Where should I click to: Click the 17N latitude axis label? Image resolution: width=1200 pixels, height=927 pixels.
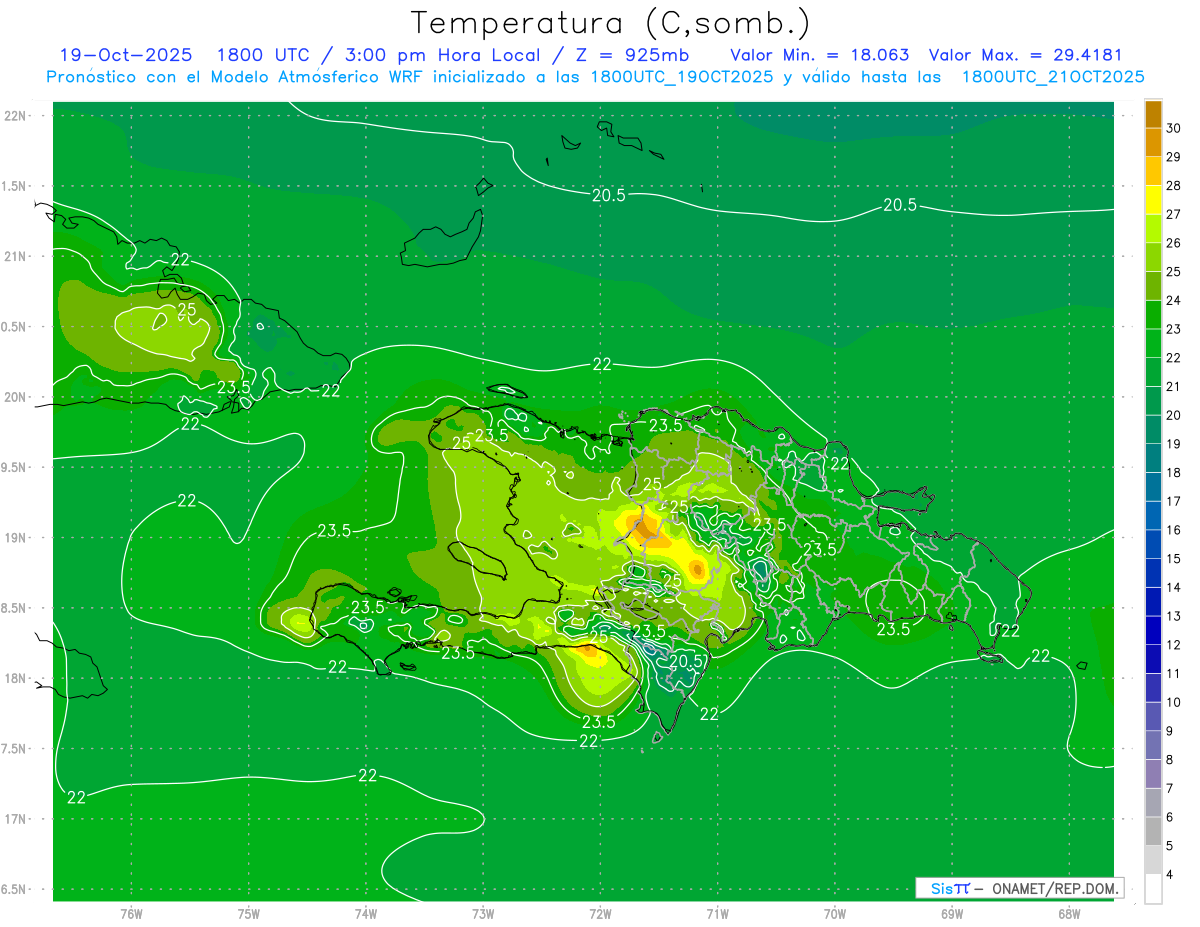[x=15, y=819]
